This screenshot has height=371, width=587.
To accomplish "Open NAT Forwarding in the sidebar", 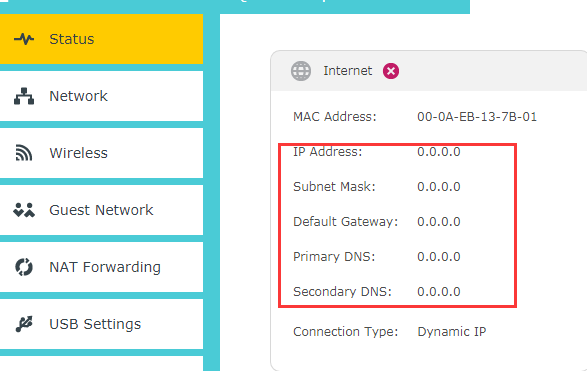I will (x=101, y=267).
